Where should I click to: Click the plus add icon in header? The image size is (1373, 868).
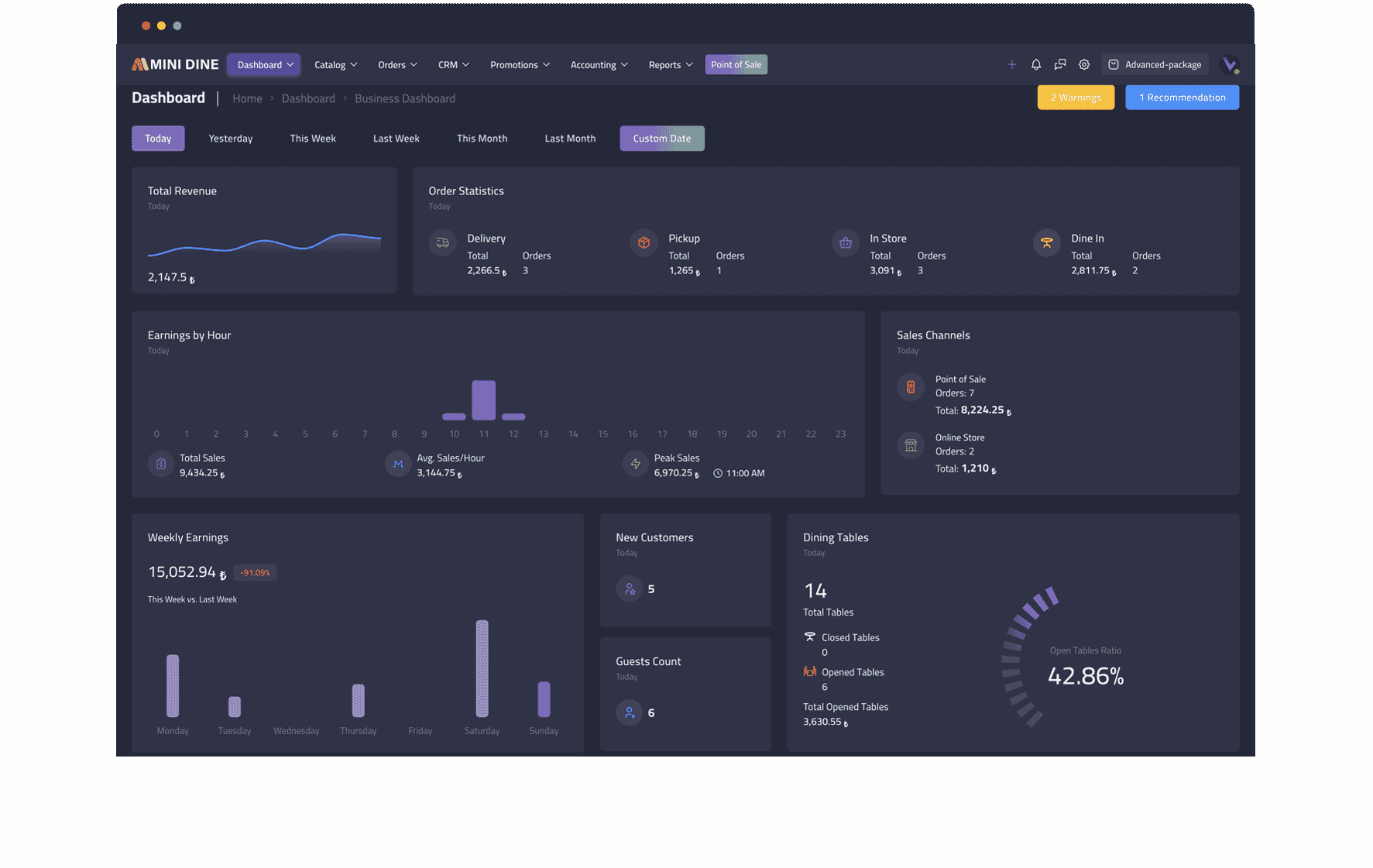coord(1011,65)
